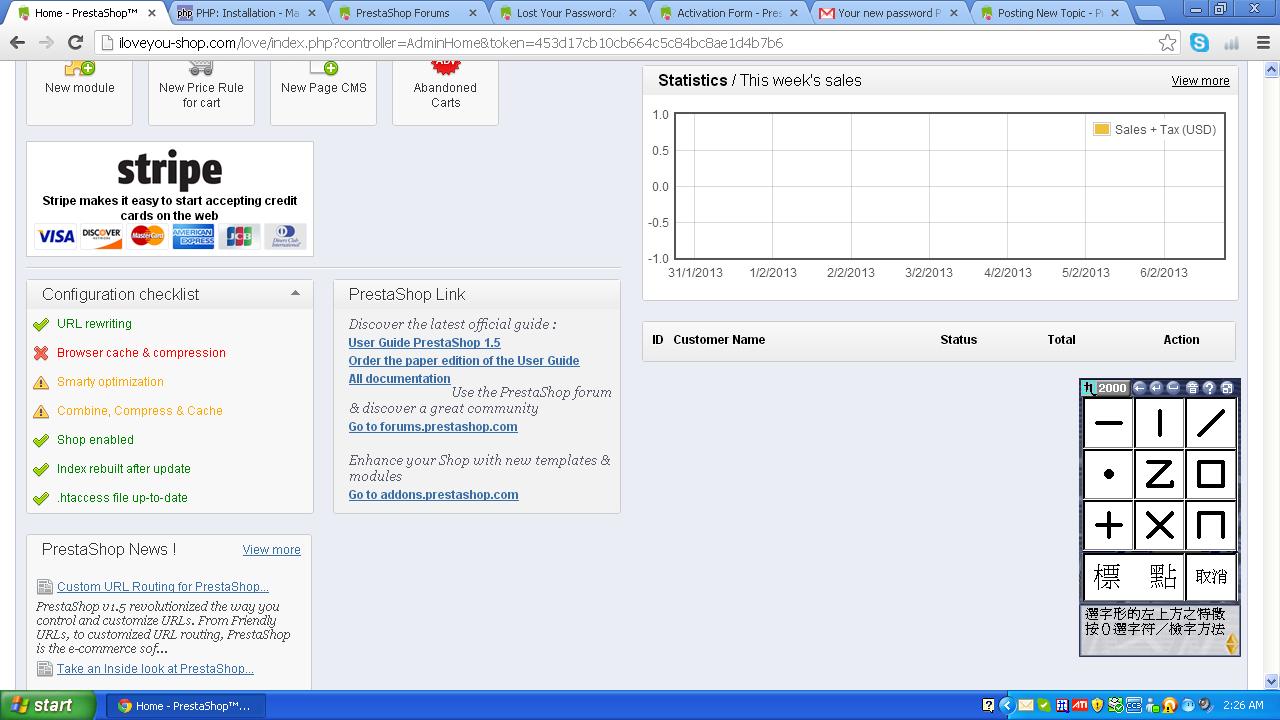Image resolution: width=1280 pixels, height=720 pixels.
Task: Open the All documentation link
Action: 399,378
